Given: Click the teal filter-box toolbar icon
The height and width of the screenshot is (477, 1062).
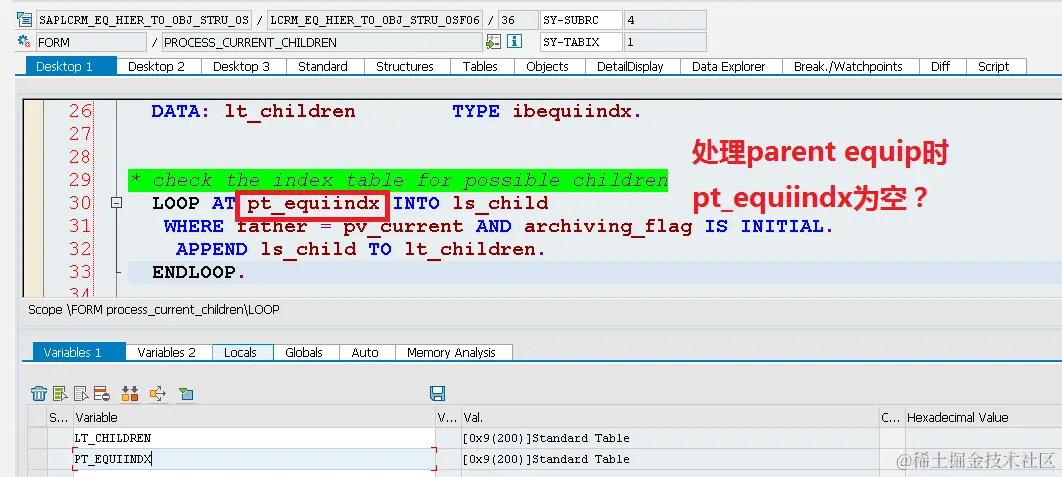Looking at the screenshot, I should pos(186,394).
